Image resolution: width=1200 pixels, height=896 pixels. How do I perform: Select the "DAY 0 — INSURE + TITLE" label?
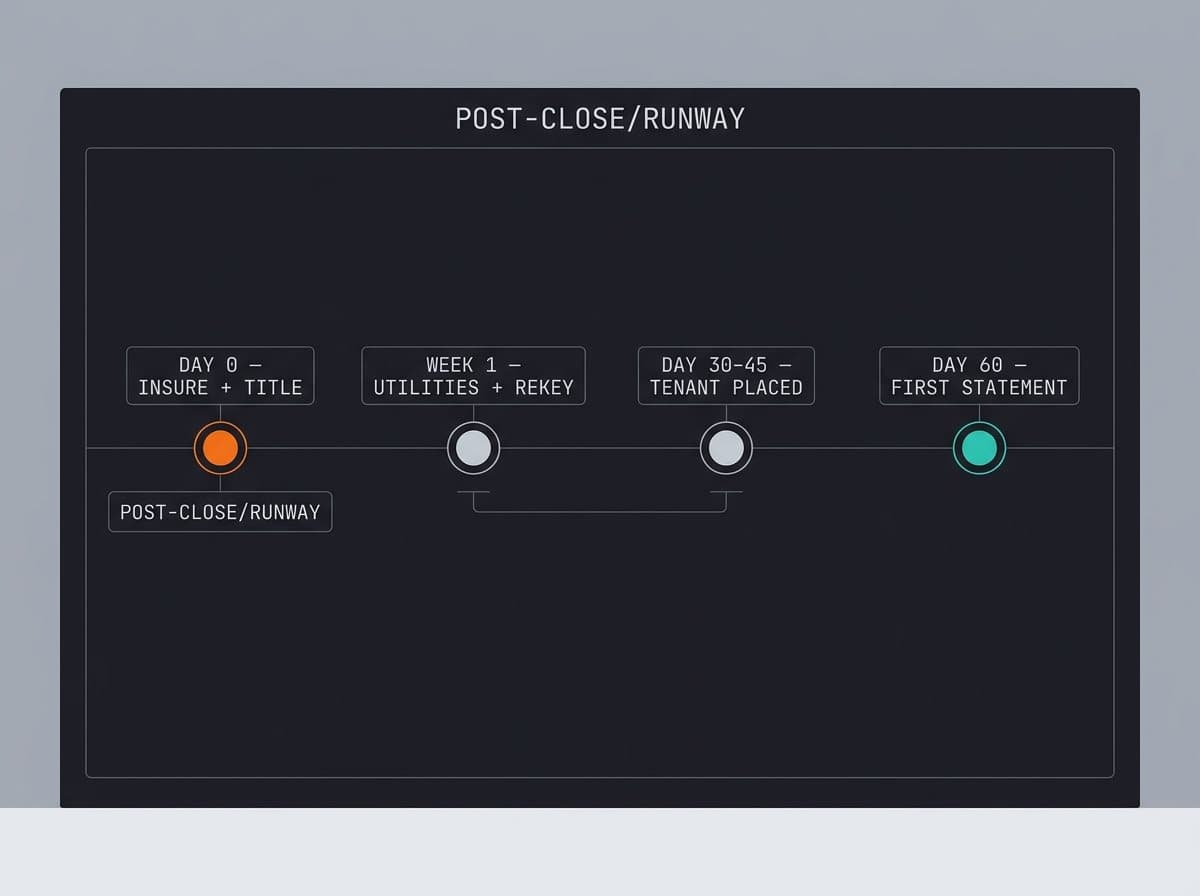pos(220,376)
